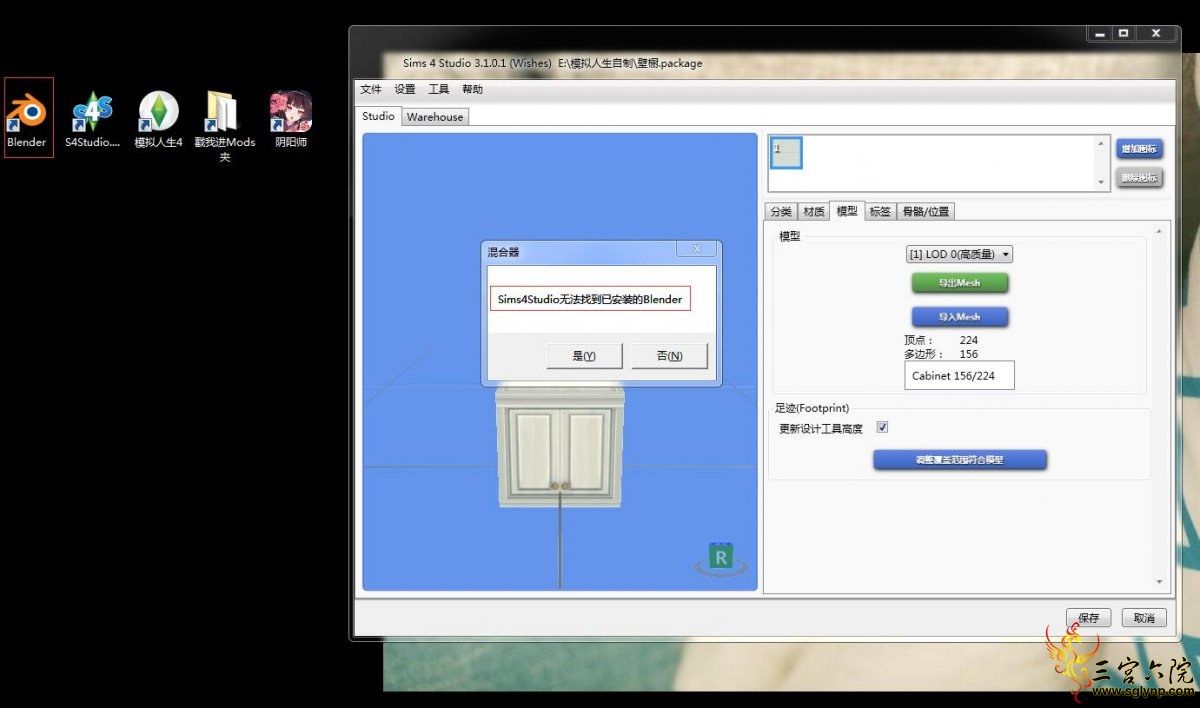Click the swatch list scroll down arrow
Viewport: 1200px width, 708px height.
point(1102,182)
